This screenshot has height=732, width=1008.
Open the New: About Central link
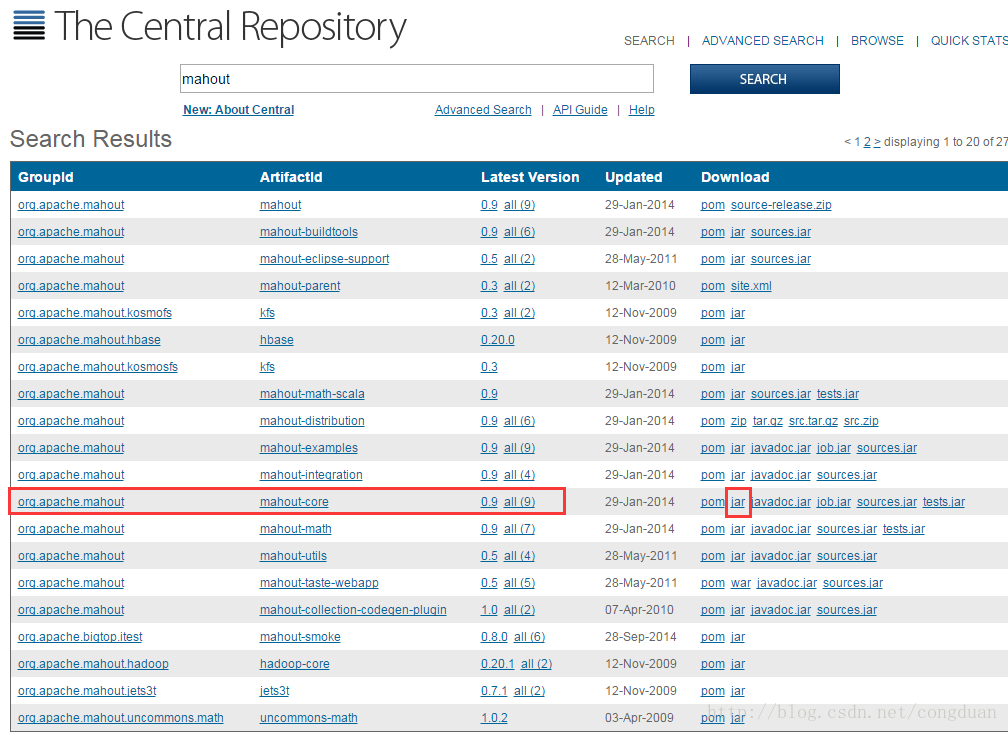(238, 110)
